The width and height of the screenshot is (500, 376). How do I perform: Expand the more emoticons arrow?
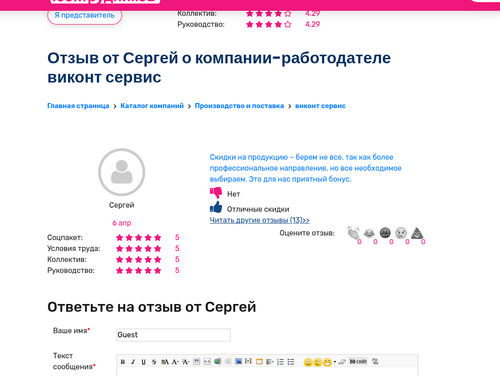335,362
